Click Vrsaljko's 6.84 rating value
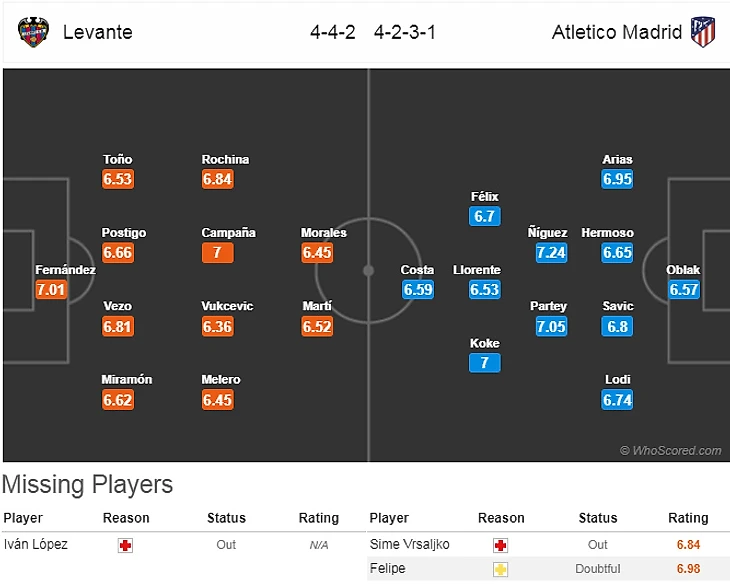The image size is (730, 588). point(688,546)
